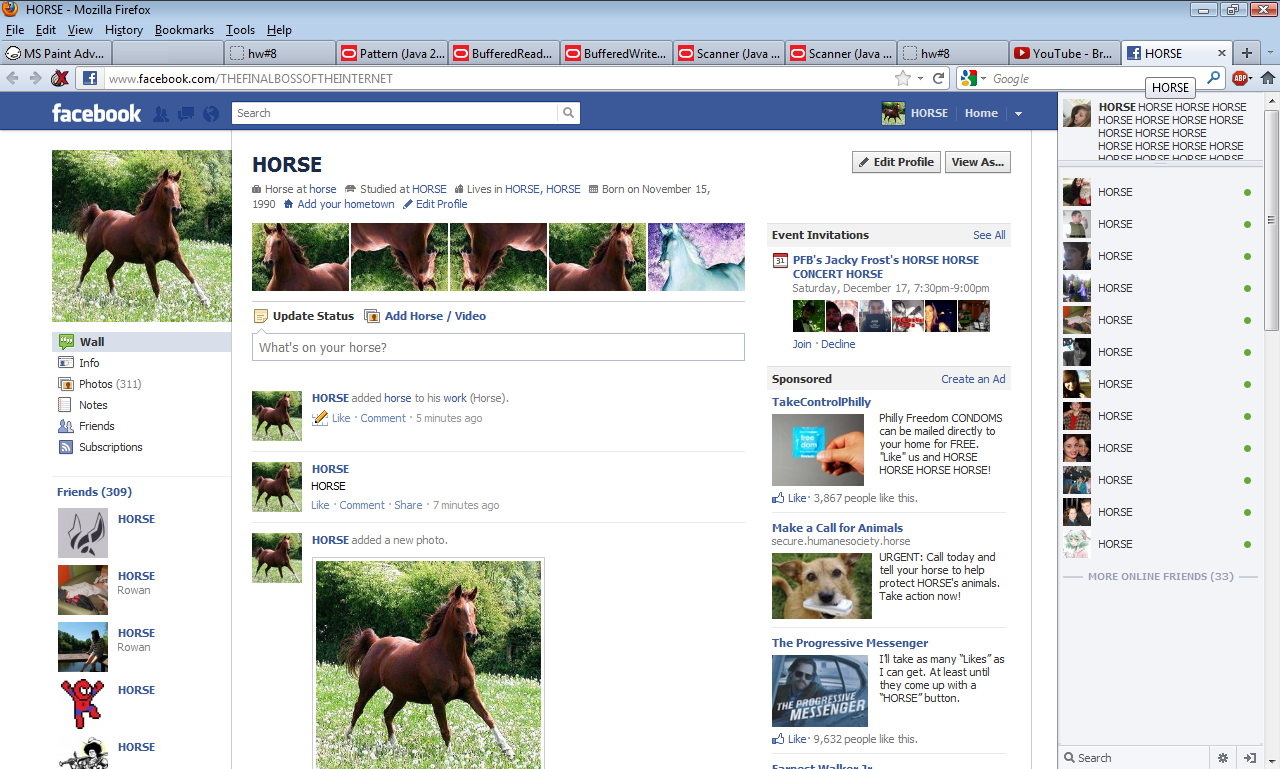
Task: Open the Facebook messages icon
Action: click(186, 114)
